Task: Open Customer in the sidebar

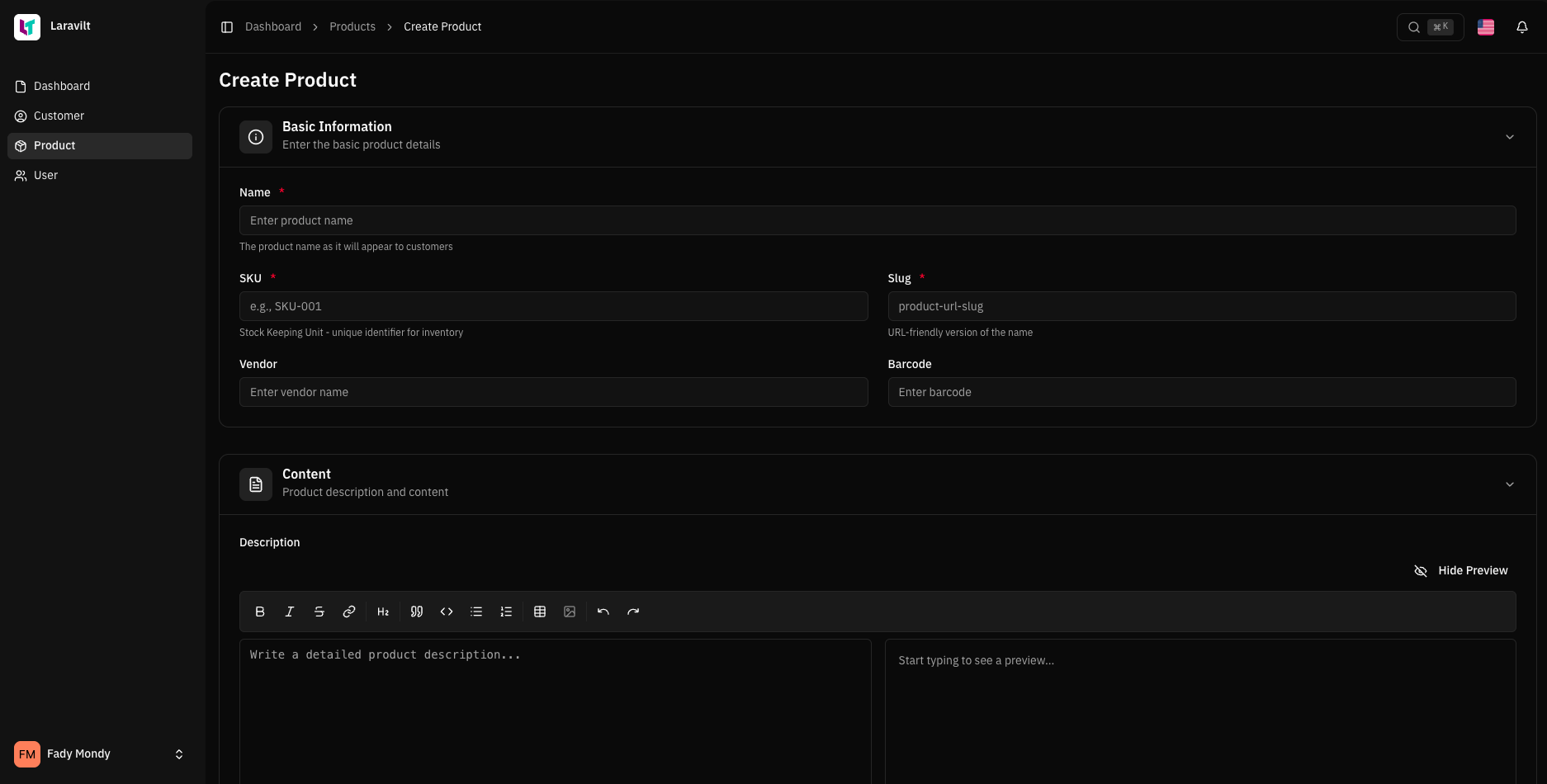Action: (x=59, y=116)
